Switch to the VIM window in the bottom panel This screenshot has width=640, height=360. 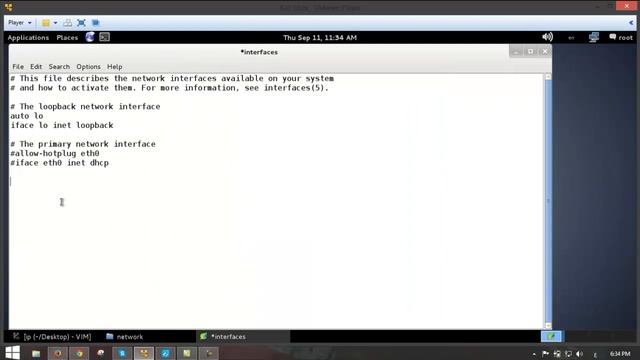(52, 337)
